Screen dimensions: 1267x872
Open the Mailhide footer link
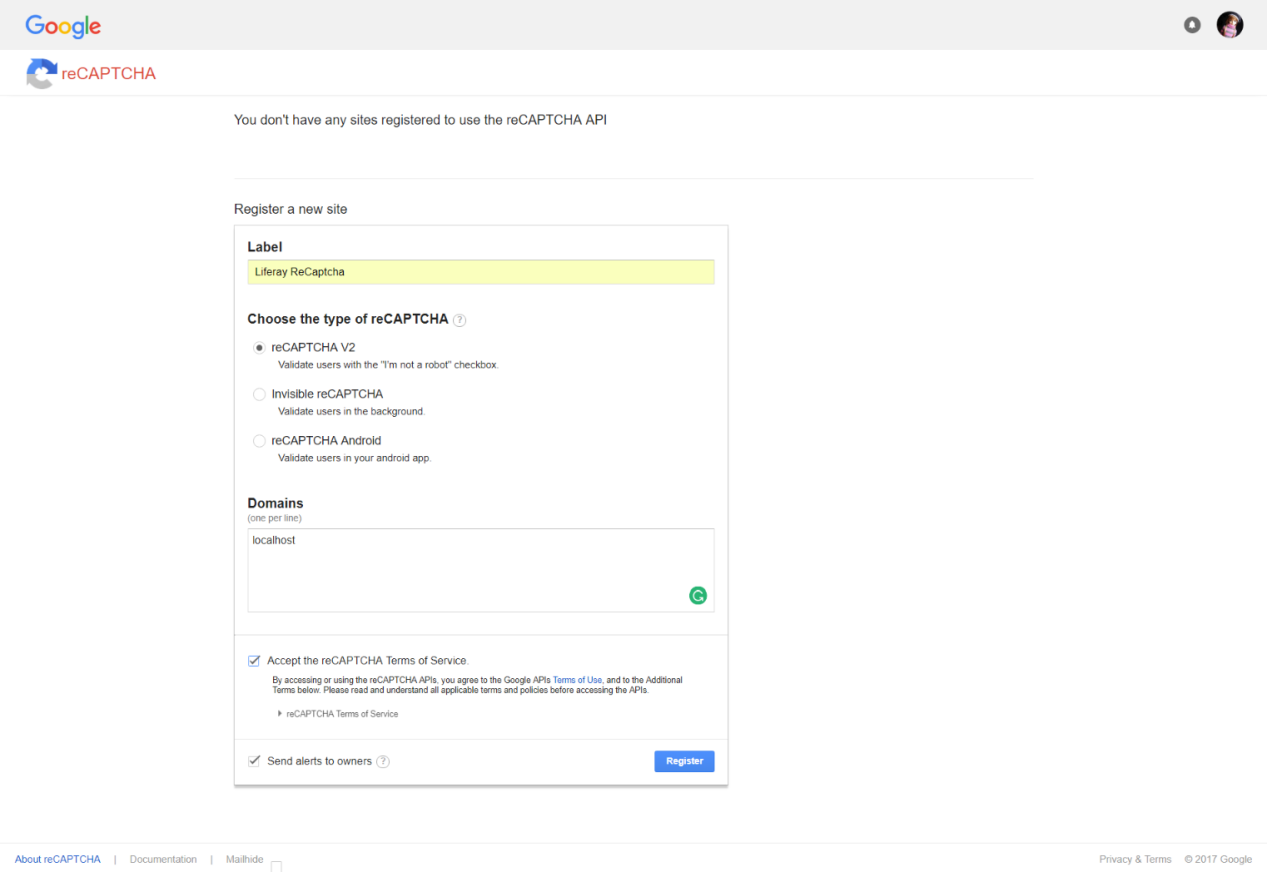(245, 859)
